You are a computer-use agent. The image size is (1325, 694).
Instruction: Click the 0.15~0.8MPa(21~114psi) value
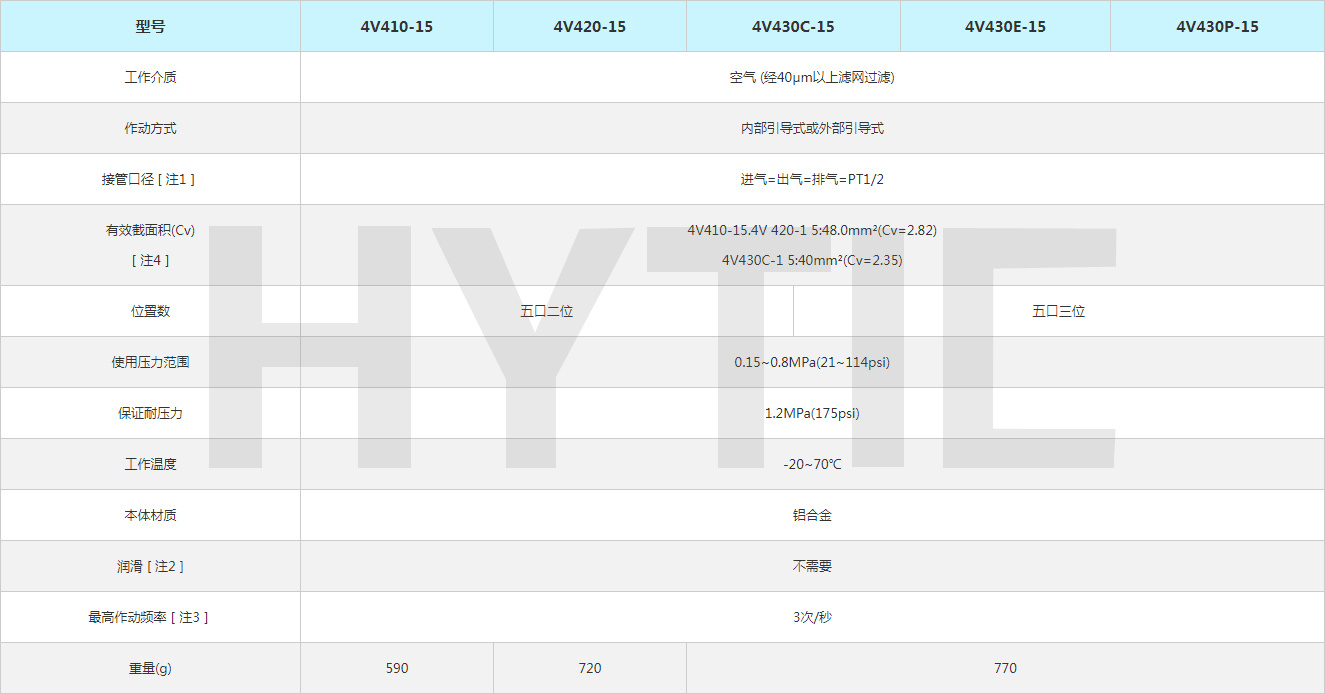point(812,362)
